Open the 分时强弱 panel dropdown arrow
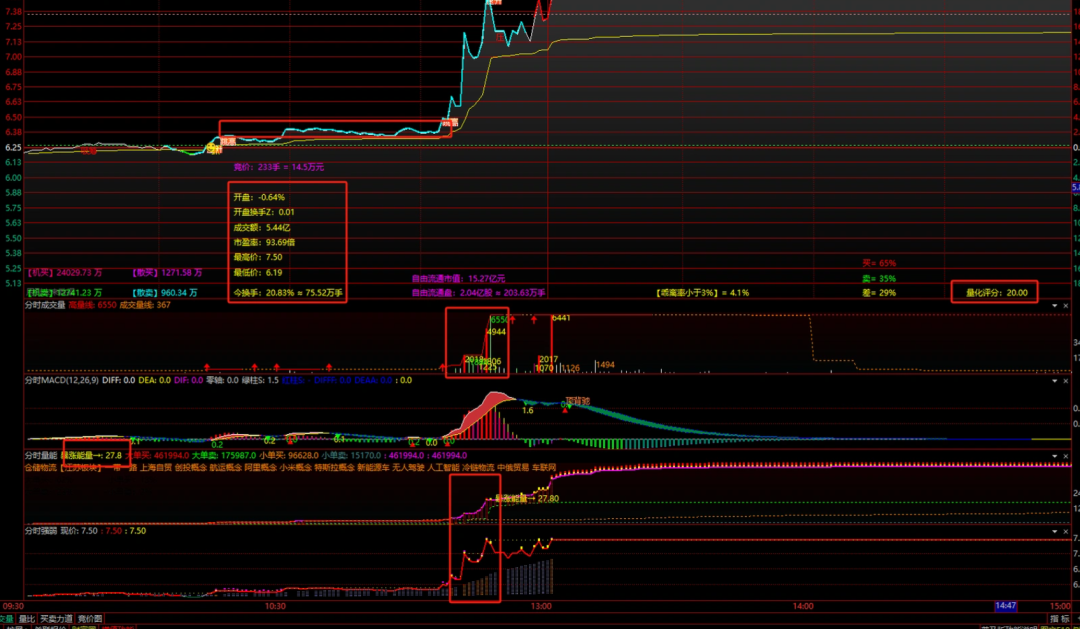 [x=1055, y=532]
